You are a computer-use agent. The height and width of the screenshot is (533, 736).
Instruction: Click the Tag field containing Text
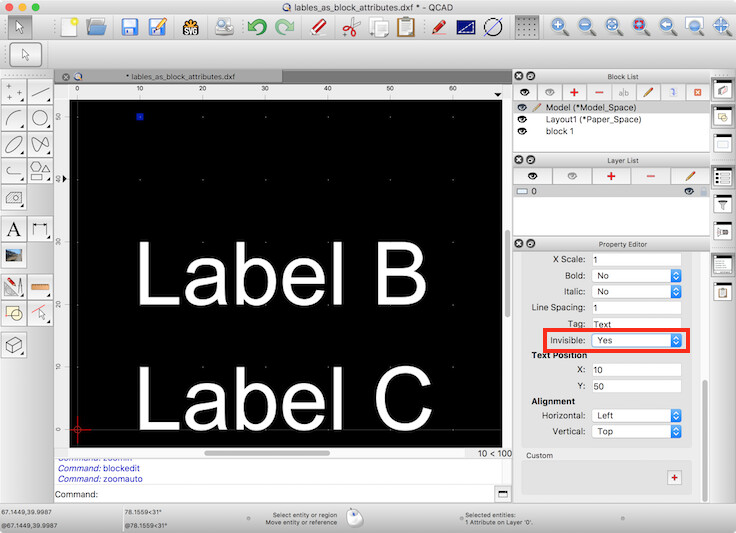click(636, 324)
